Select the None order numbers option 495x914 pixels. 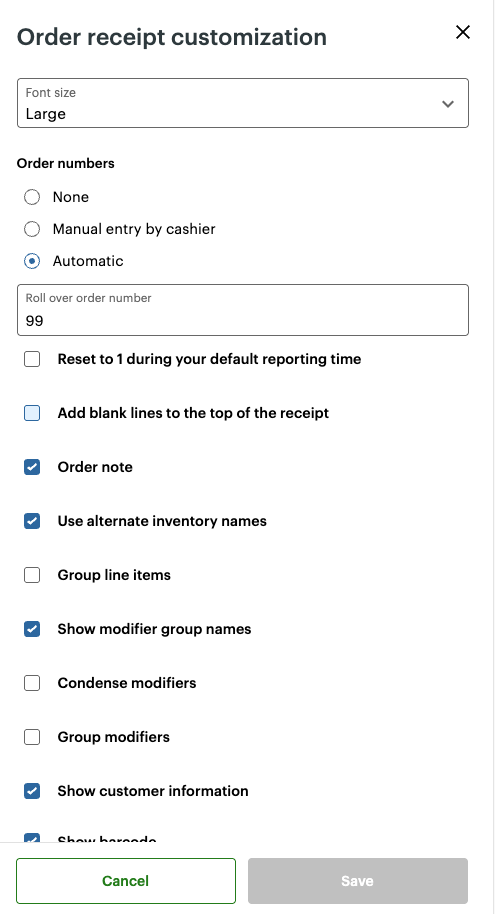(32, 197)
